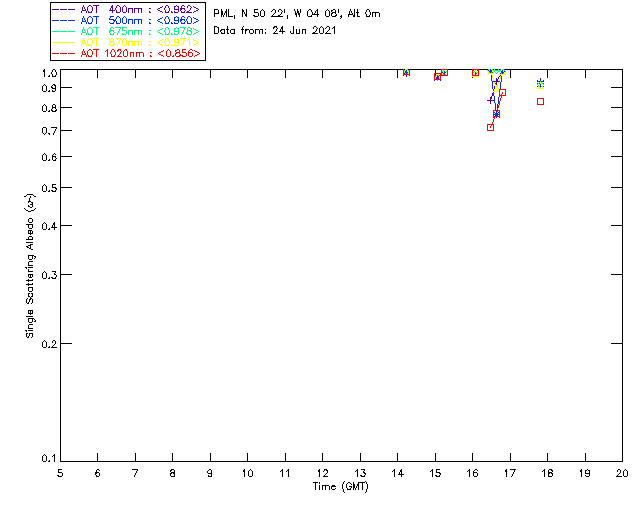This screenshot has height=512, width=640.
Task: Click the x-axis tick label 20
Action: click(x=622, y=473)
